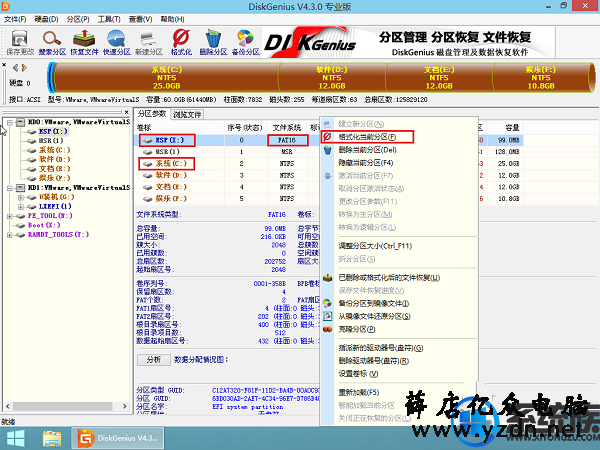Expand LXEFI(1) tree node
The image size is (600, 450).
click(x=21, y=207)
